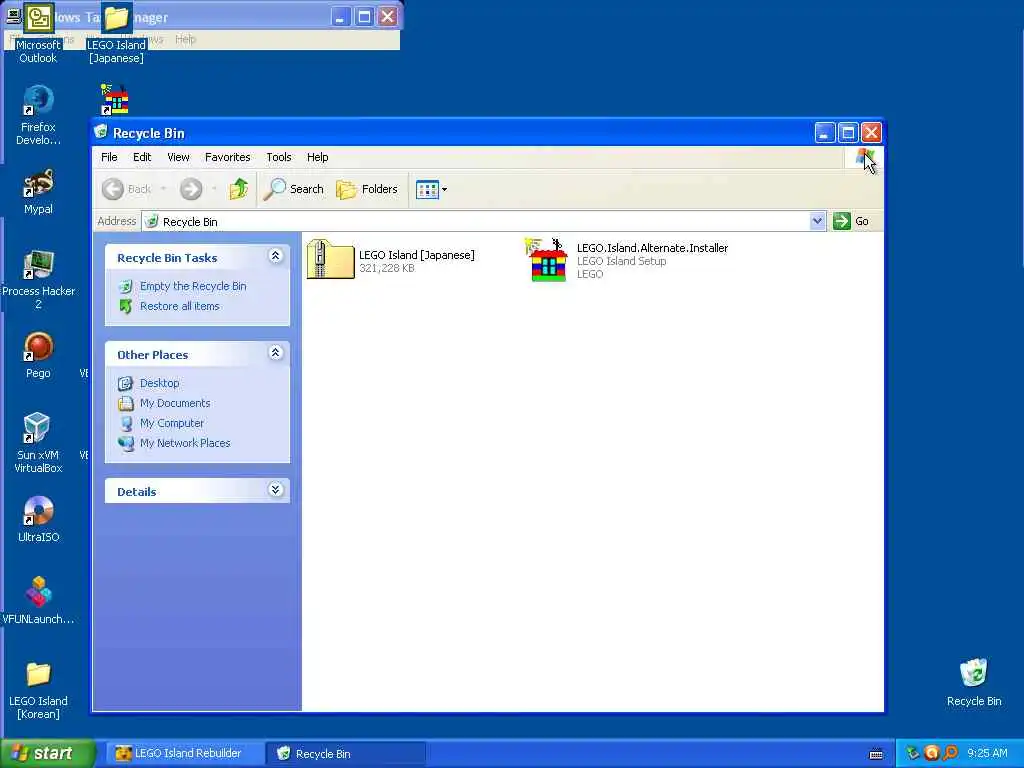Open the Edit menu

(142, 157)
